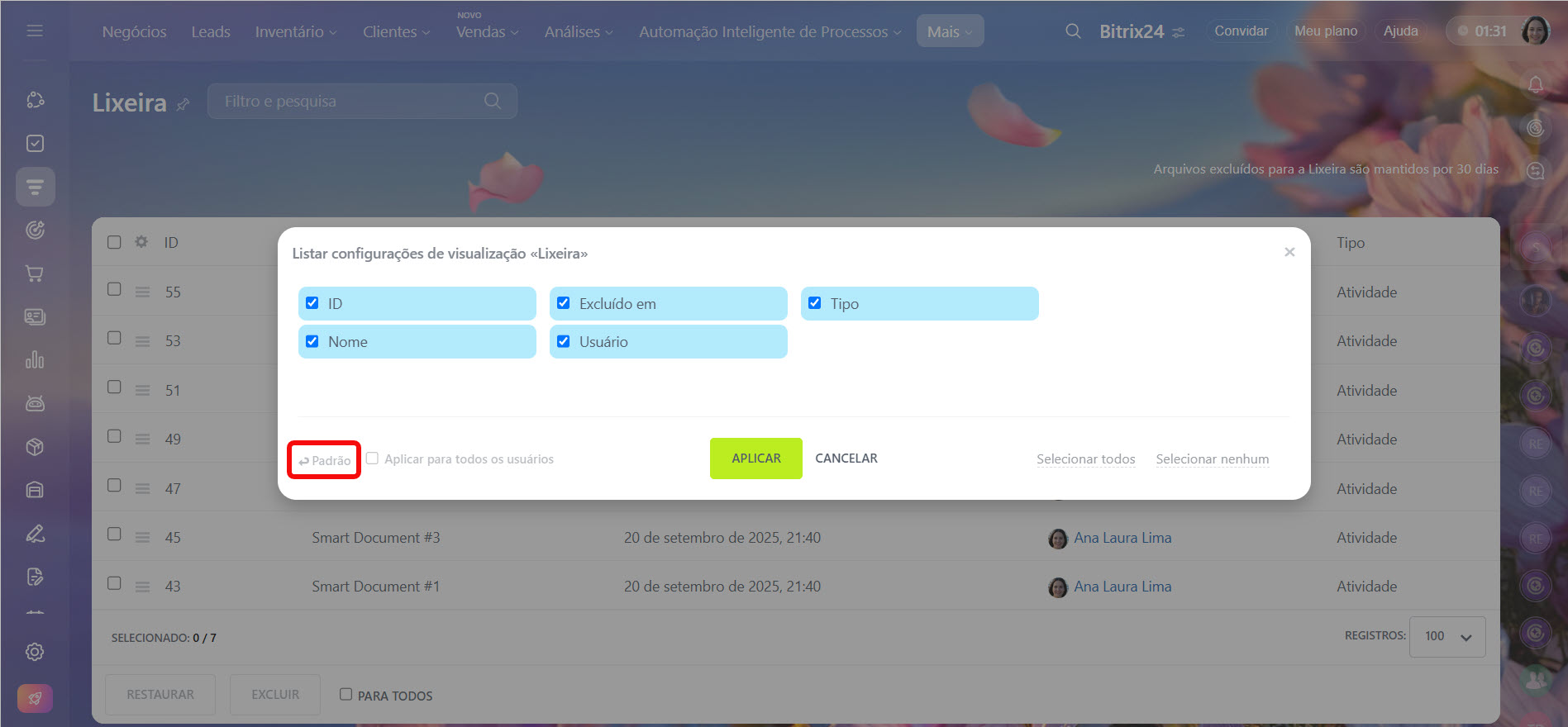Open the Tasks checkmark sidebar icon
Screen dimensions: 1568x727
tap(35, 144)
